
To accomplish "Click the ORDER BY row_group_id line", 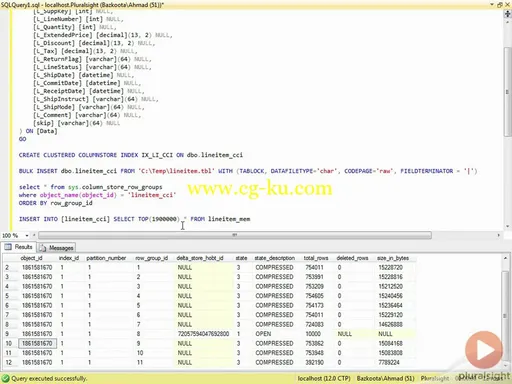I will [56, 203].
